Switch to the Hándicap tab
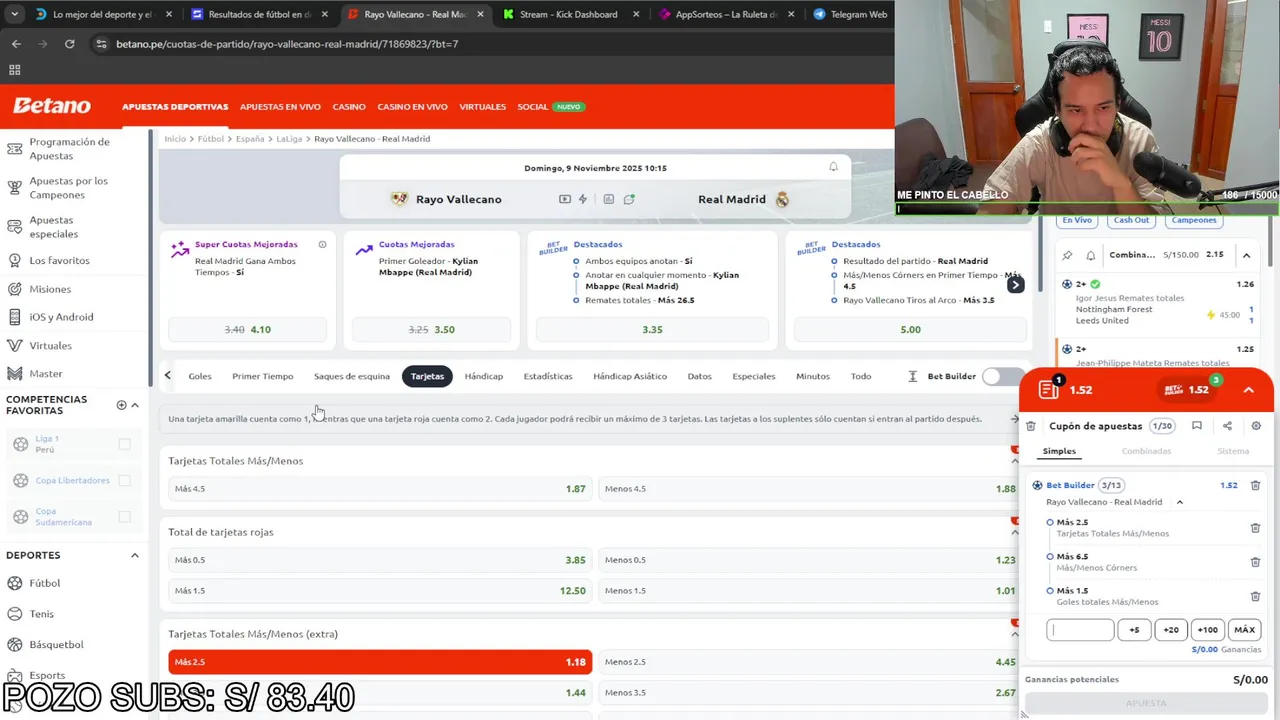Screen dimensions: 1280x720 (x=484, y=376)
